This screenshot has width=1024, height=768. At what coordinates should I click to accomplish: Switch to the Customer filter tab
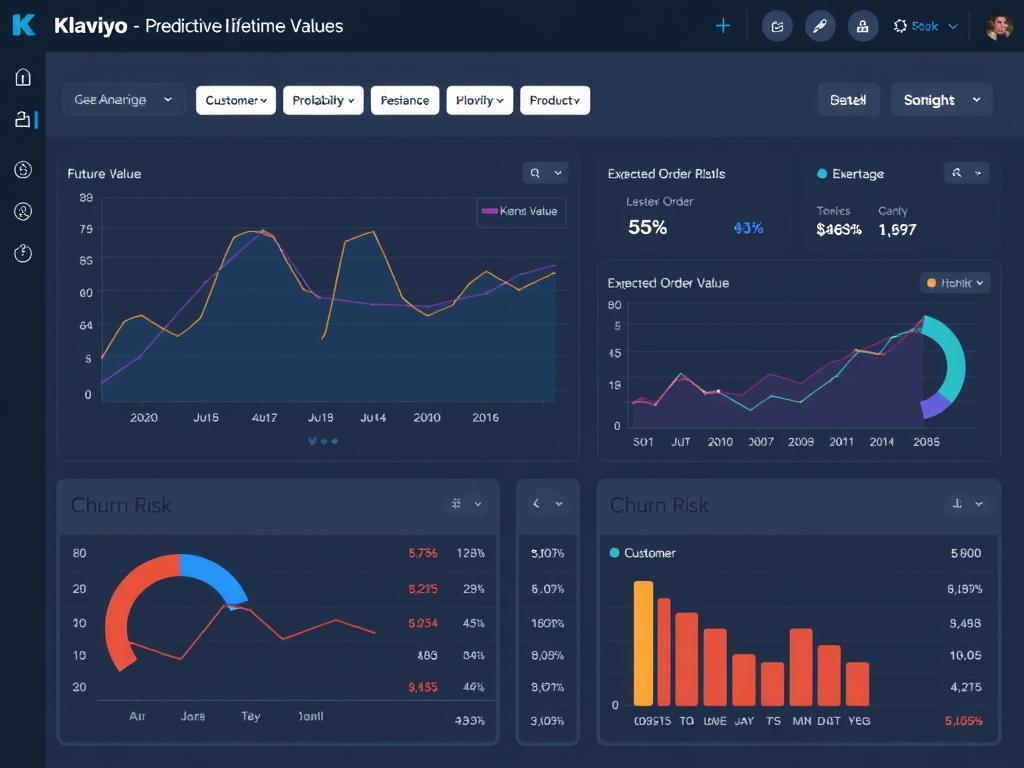(235, 100)
